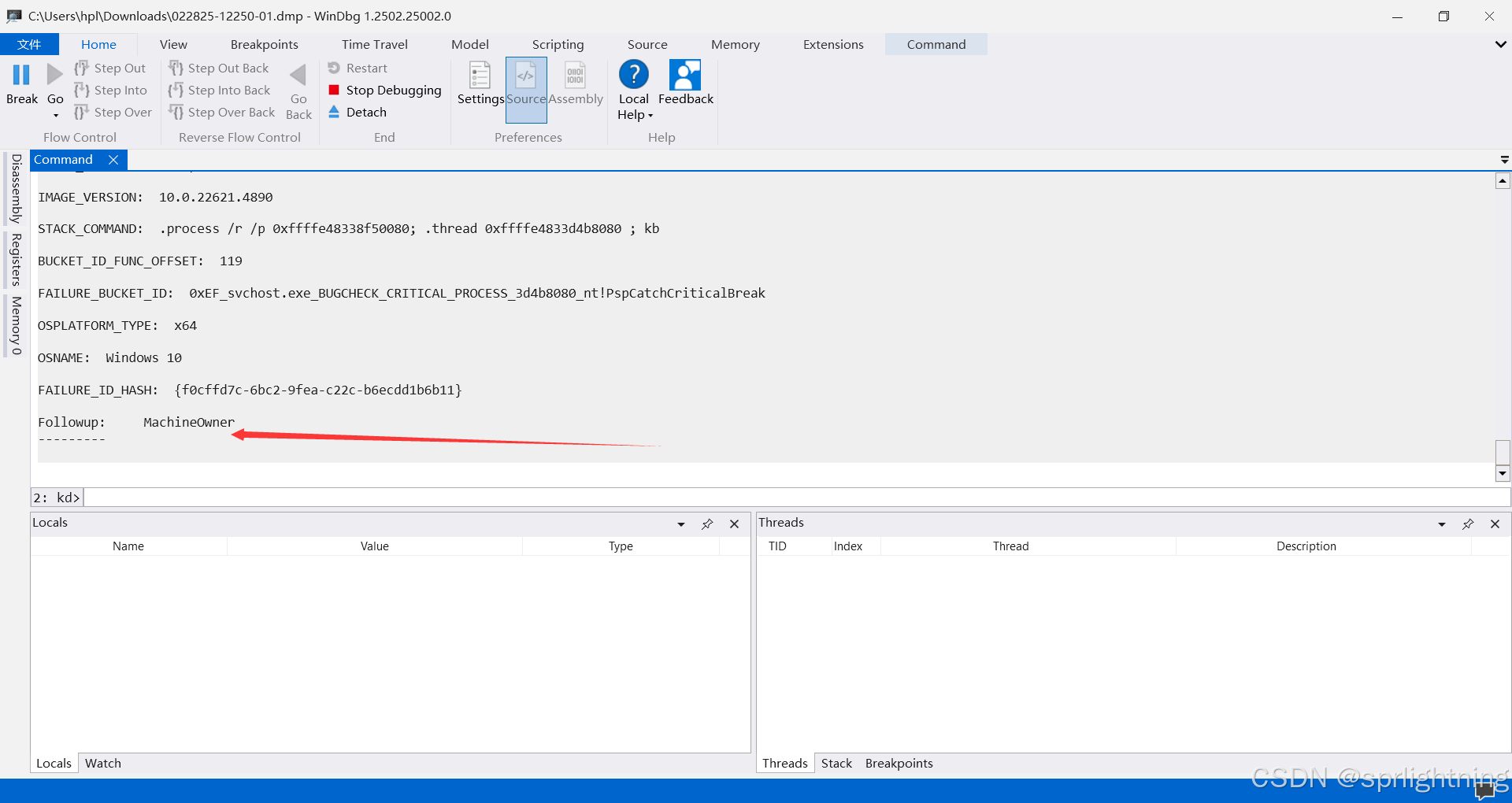The image size is (1512, 803).
Task: Click the command output scroll up arrow
Action: tap(1503, 181)
